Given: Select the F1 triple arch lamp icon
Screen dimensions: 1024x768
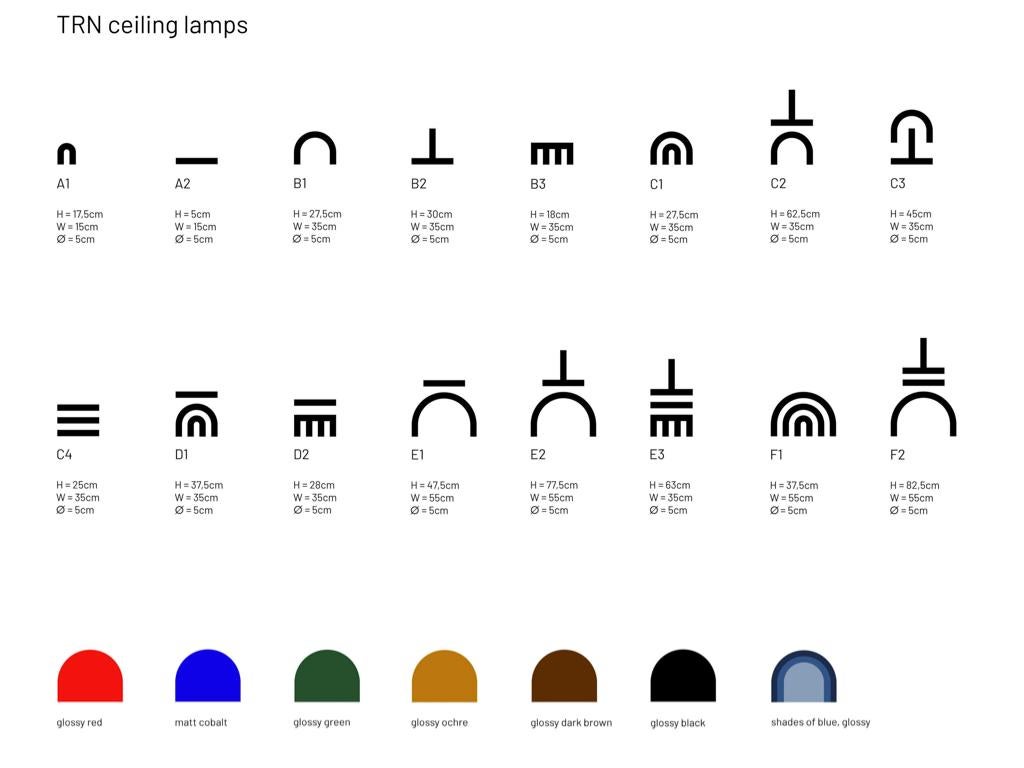Looking at the screenshot, I should point(803,415).
